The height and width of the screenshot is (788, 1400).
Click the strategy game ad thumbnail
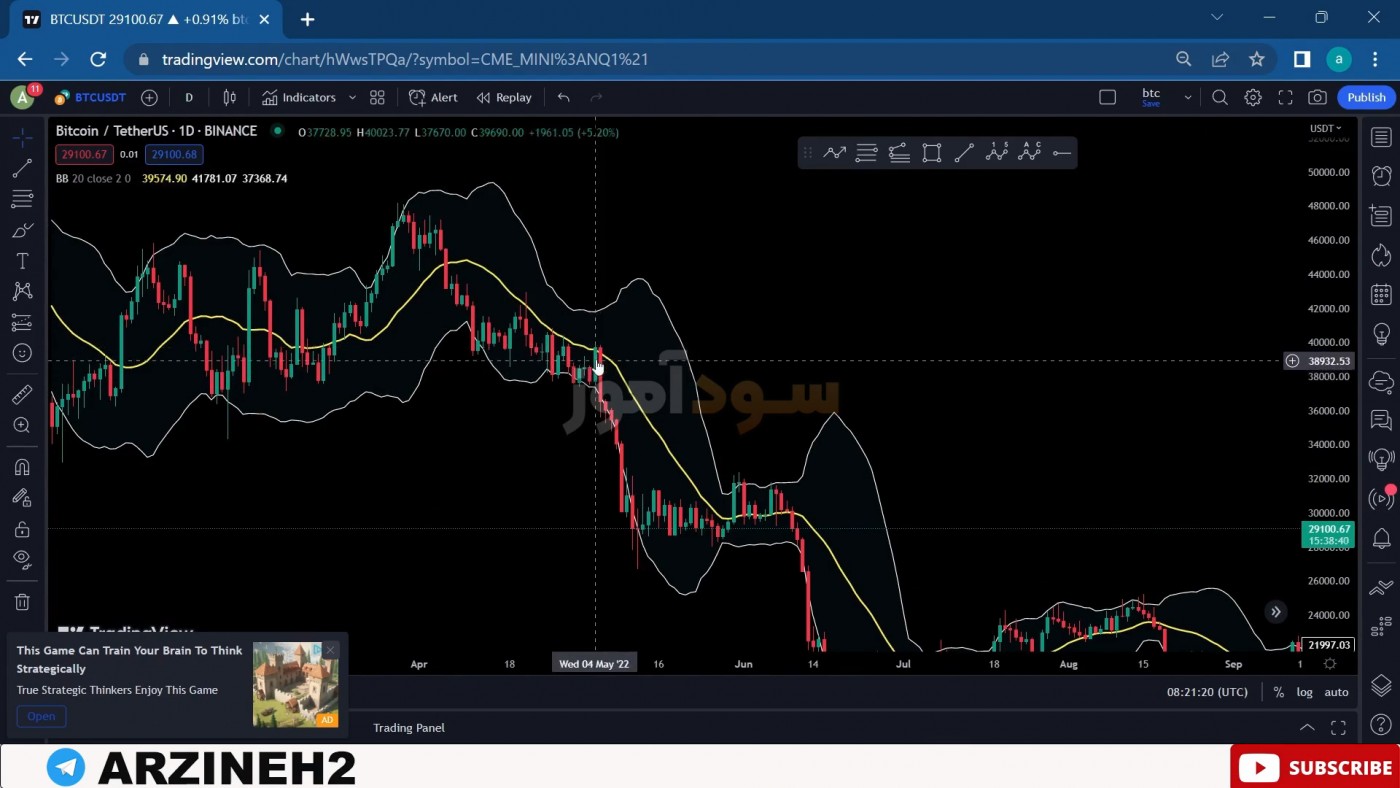coord(295,684)
